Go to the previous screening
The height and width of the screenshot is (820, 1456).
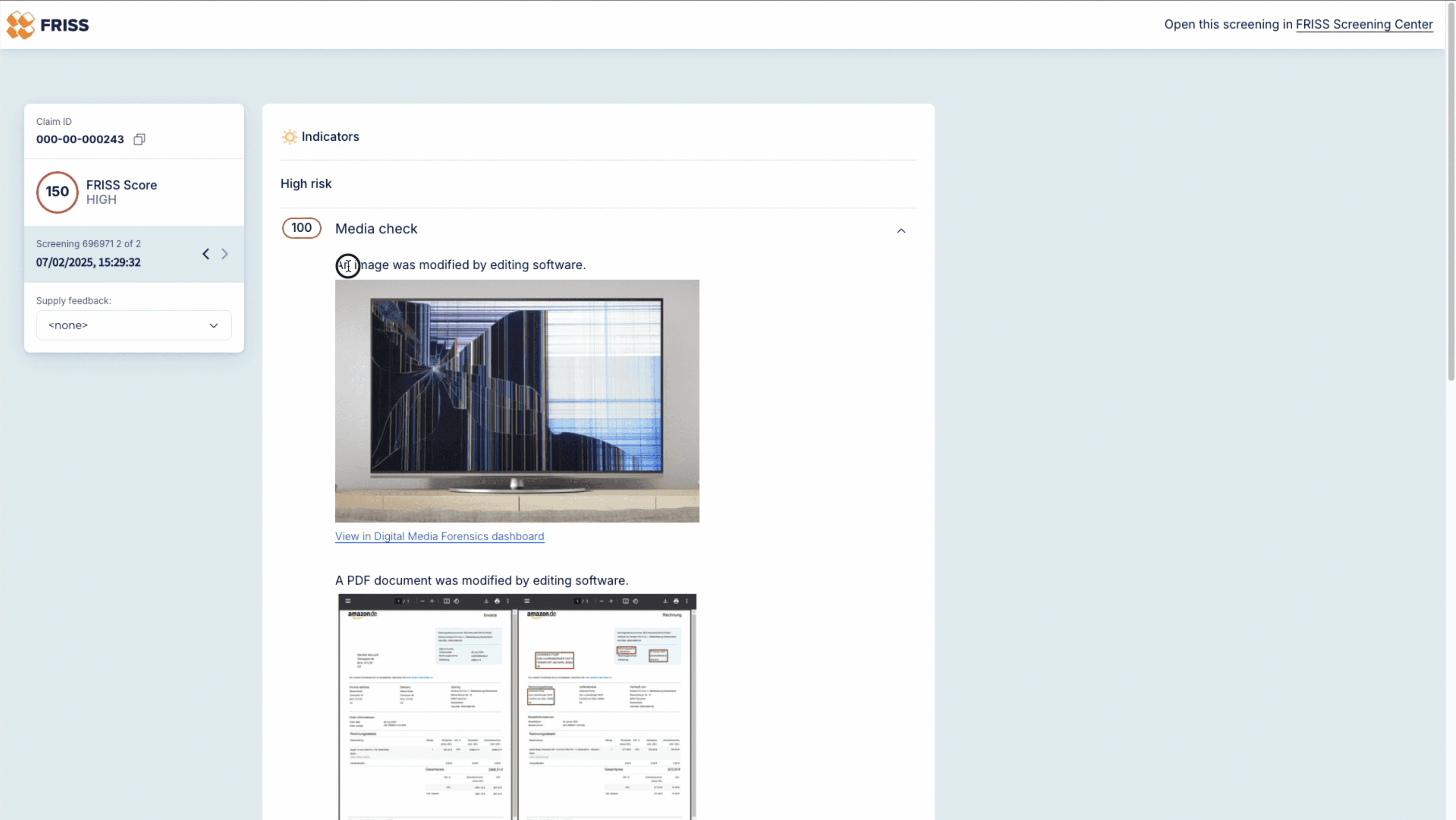[x=206, y=254]
